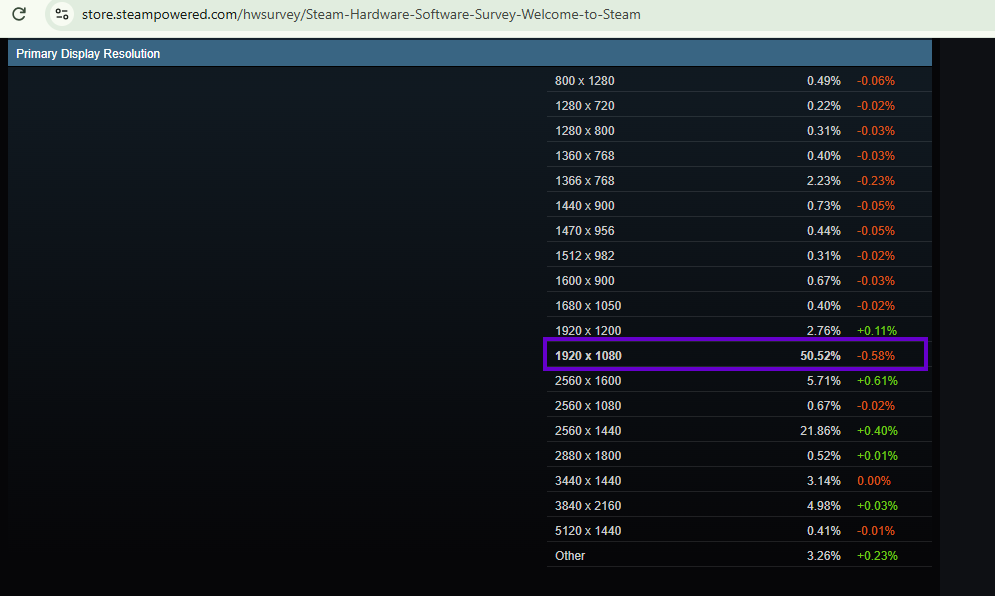Click the 0.00% change value

874,480
